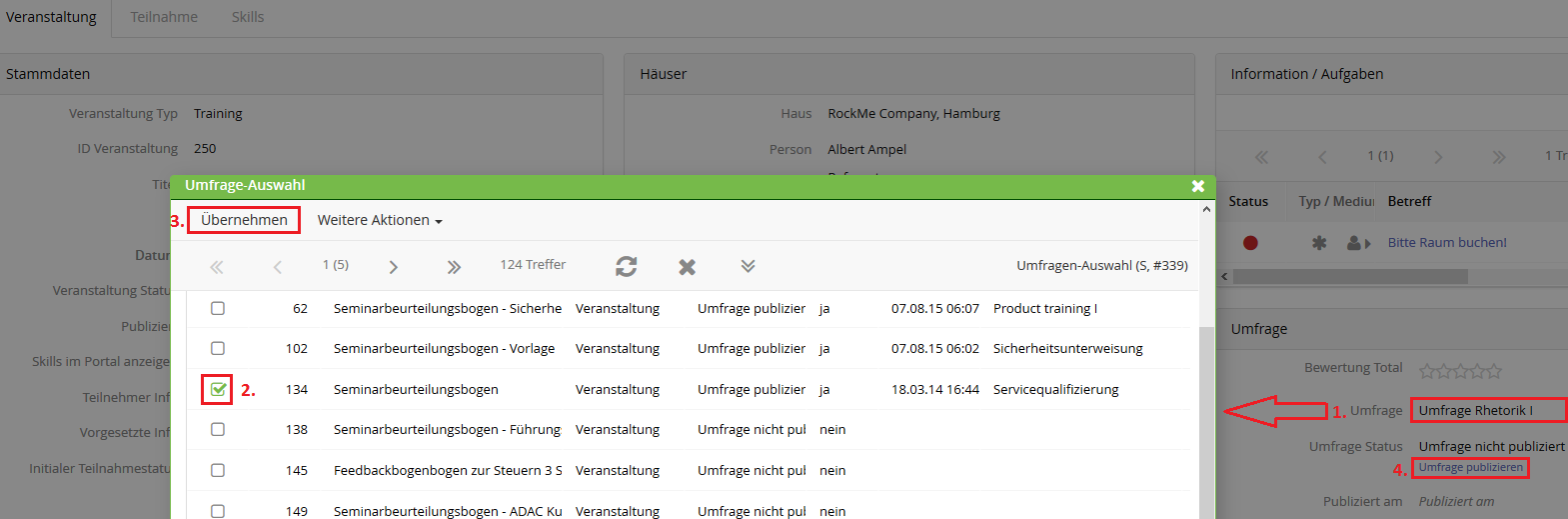Click Sicherheitsunterweisung cell
Screen dimensions: 1568x519
[1067, 348]
